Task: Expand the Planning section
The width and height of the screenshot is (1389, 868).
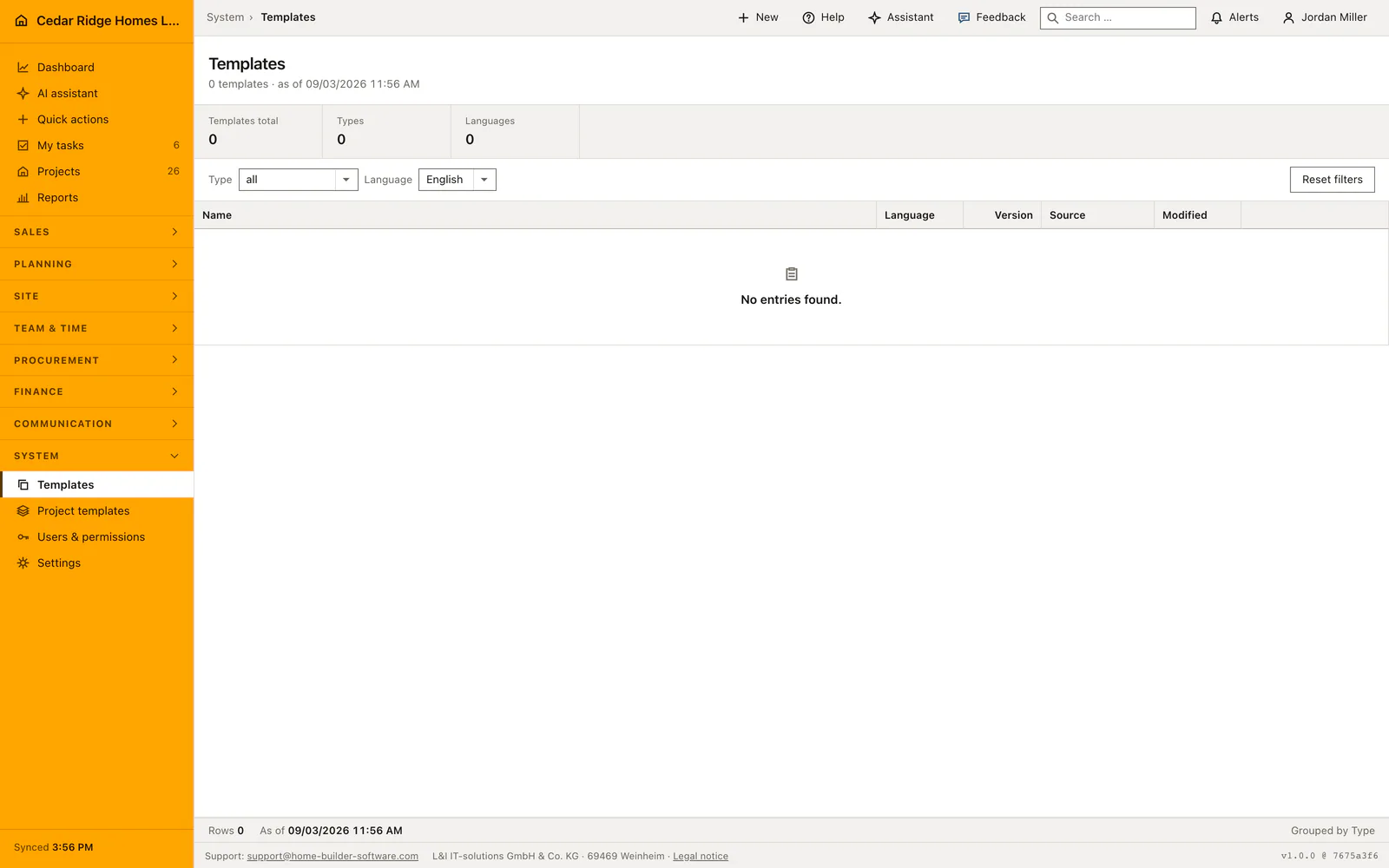Action: [x=96, y=264]
